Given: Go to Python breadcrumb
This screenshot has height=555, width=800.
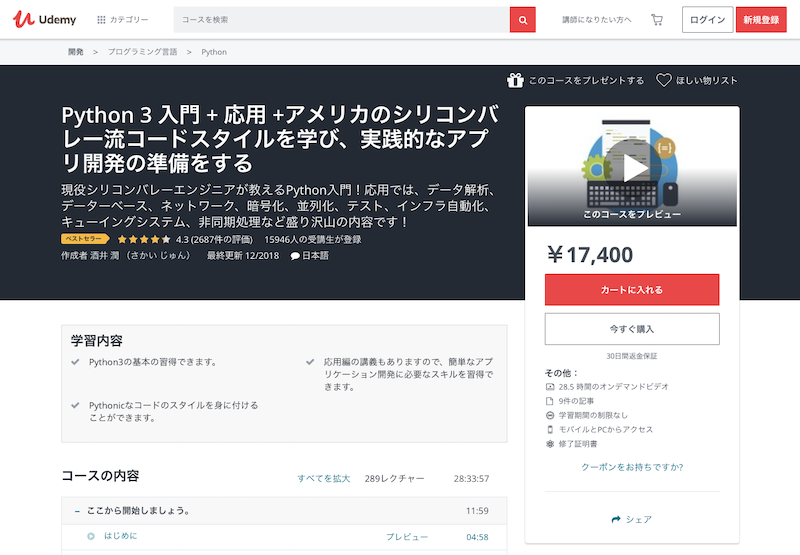Looking at the screenshot, I should pyautogui.click(x=214, y=52).
